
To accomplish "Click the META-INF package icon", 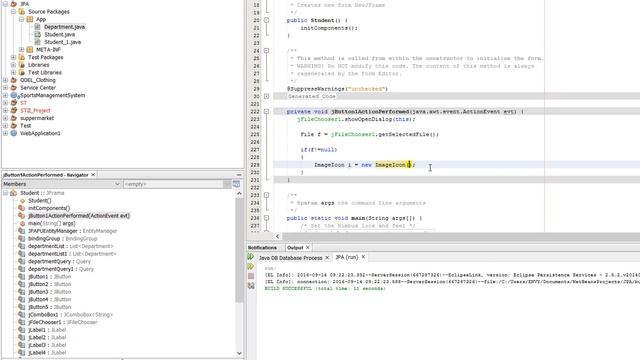I will [x=30, y=49].
